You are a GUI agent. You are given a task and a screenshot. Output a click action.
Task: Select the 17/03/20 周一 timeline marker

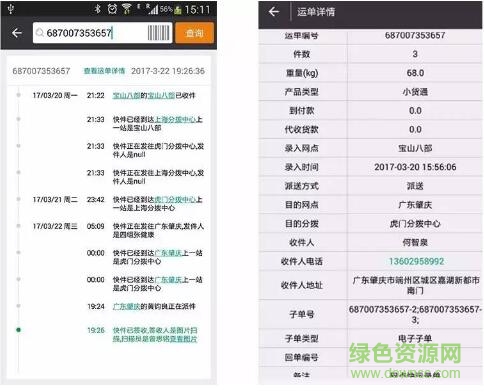pos(18,95)
